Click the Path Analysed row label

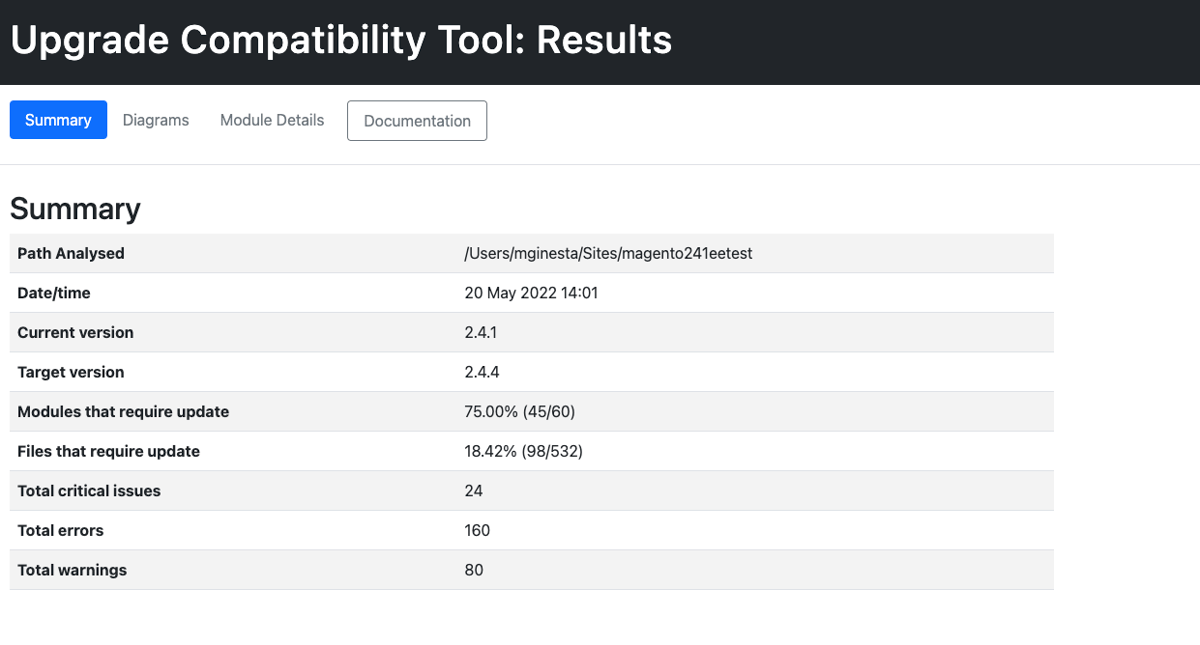click(70, 253)
